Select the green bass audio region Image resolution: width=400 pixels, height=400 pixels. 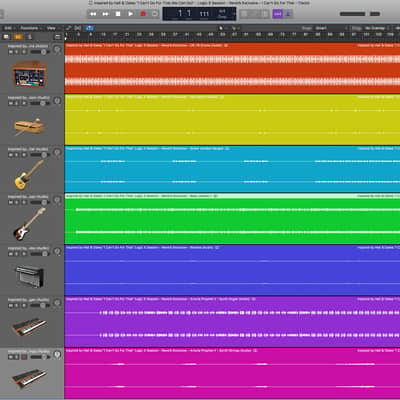coord(232,219)
